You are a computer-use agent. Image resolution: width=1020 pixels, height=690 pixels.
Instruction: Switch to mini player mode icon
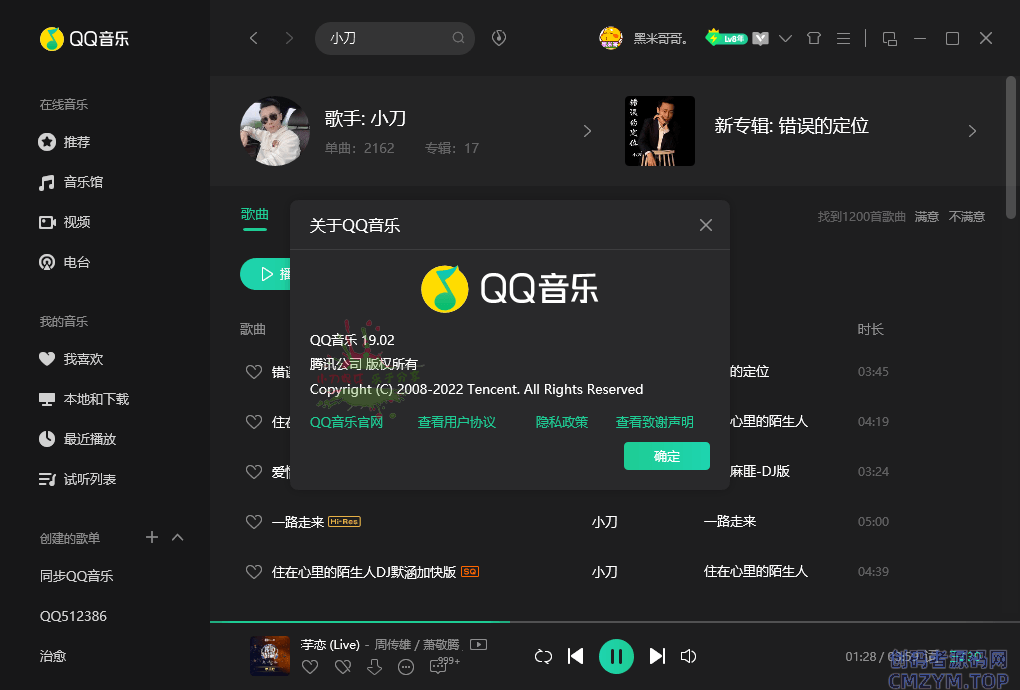[889, 38]
